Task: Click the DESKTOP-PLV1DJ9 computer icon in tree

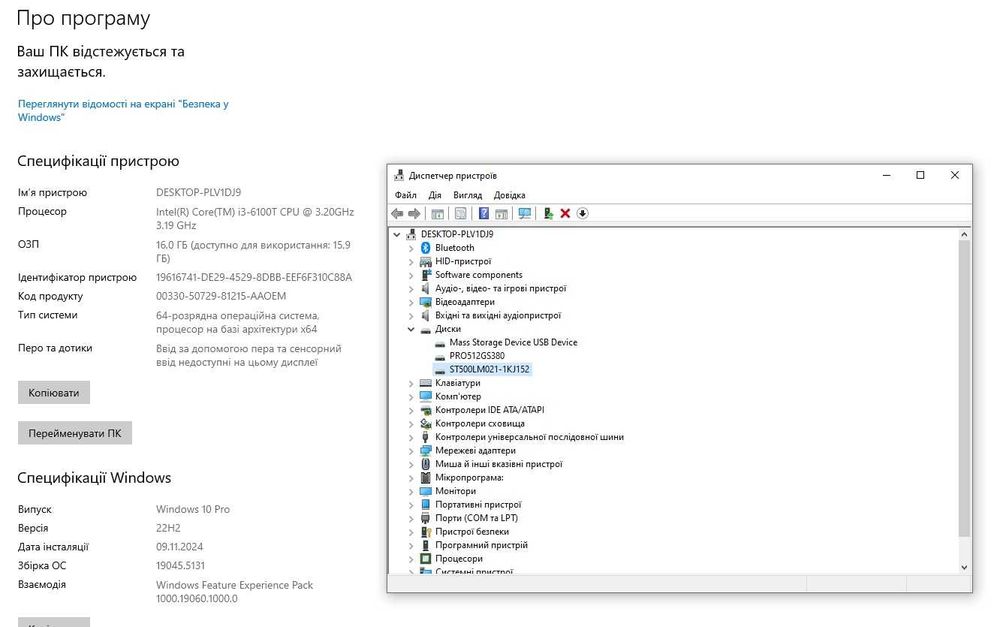Action: click(411, 234)
